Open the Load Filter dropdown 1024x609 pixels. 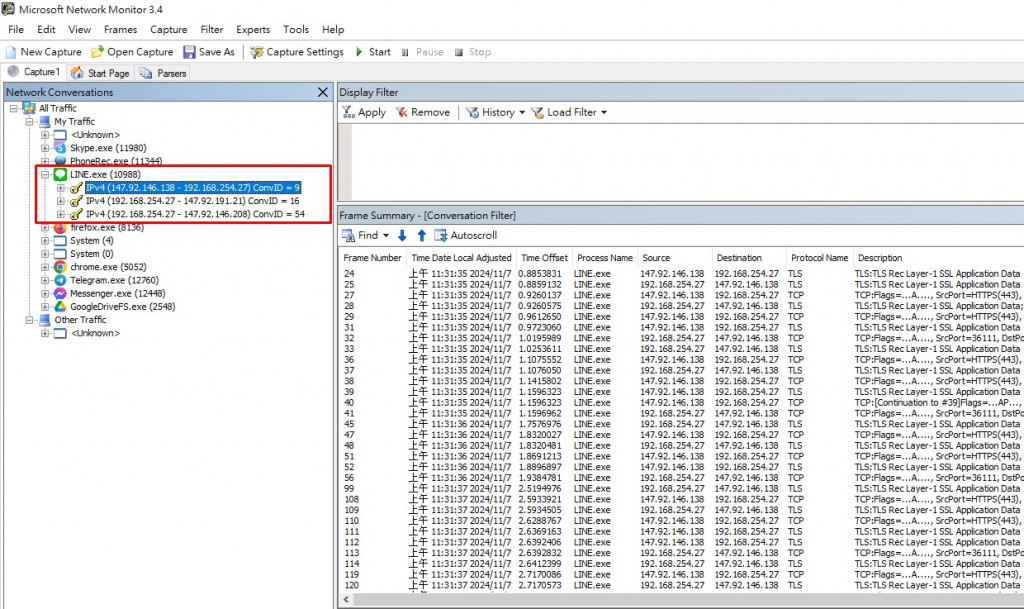(x=569, y=112)
